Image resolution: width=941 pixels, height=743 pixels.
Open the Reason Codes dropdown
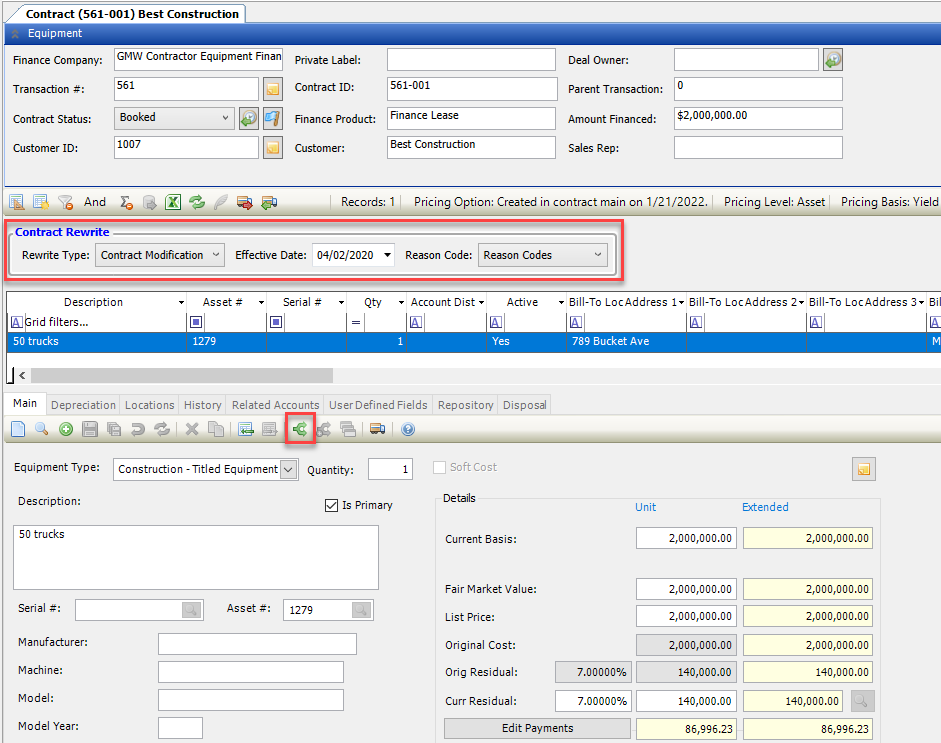coord(598,255)
